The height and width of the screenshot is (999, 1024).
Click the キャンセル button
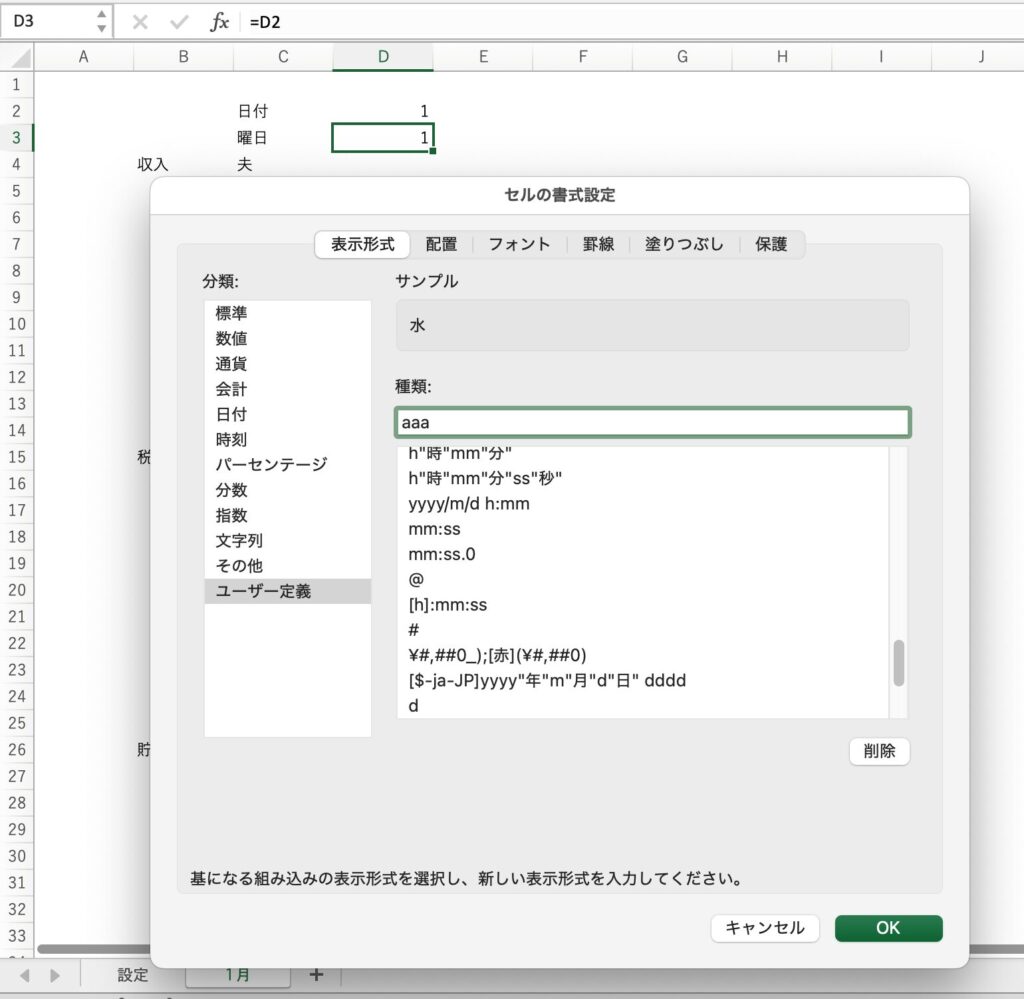coord(765,928)
